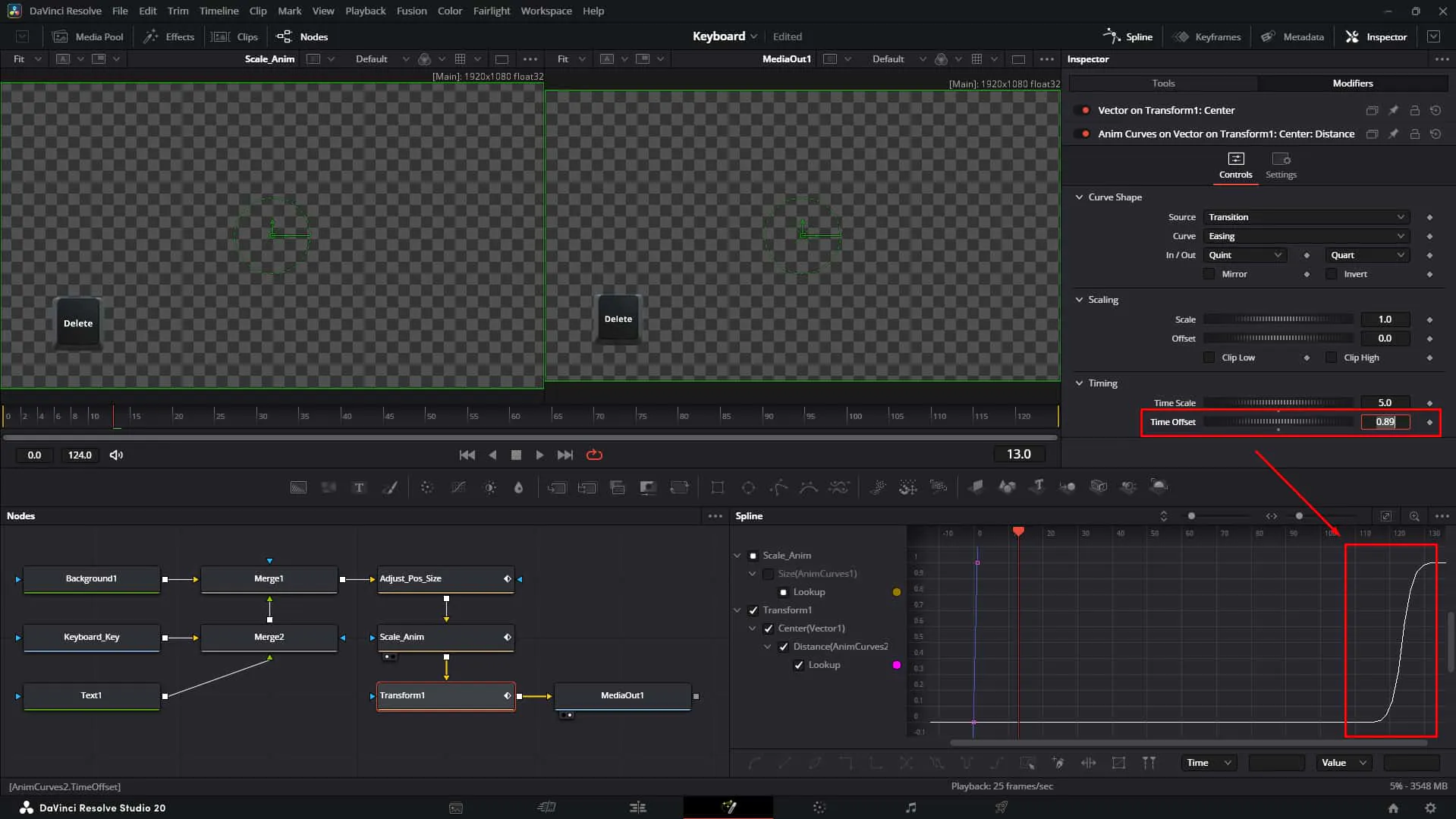The height and width of the screenshot is (819, 1456).
Task: Click the Play forward button
Action: (x=539, y=455)
